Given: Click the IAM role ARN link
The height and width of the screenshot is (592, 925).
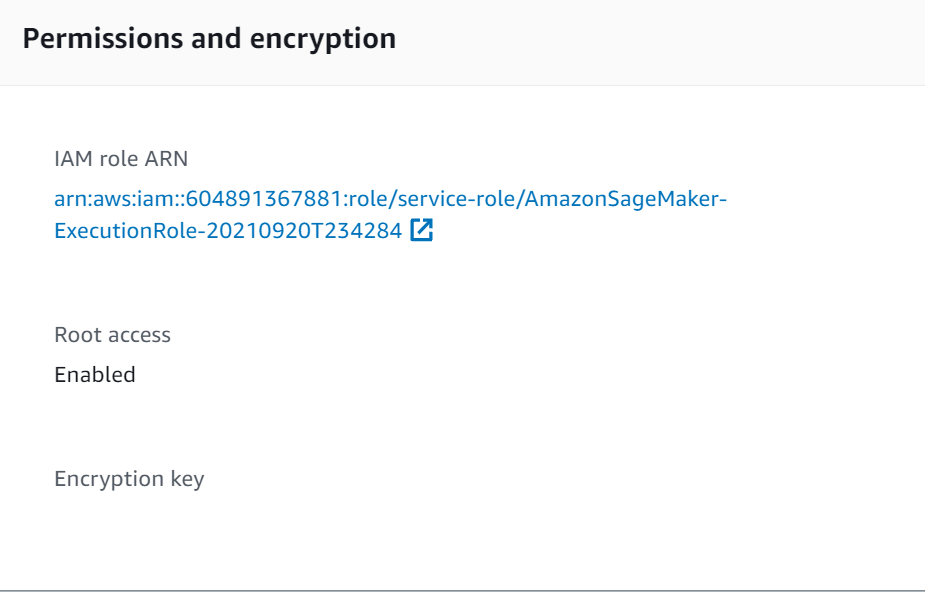Looking at the screenshot, I should pyautogui.click(x=390, y=200).
